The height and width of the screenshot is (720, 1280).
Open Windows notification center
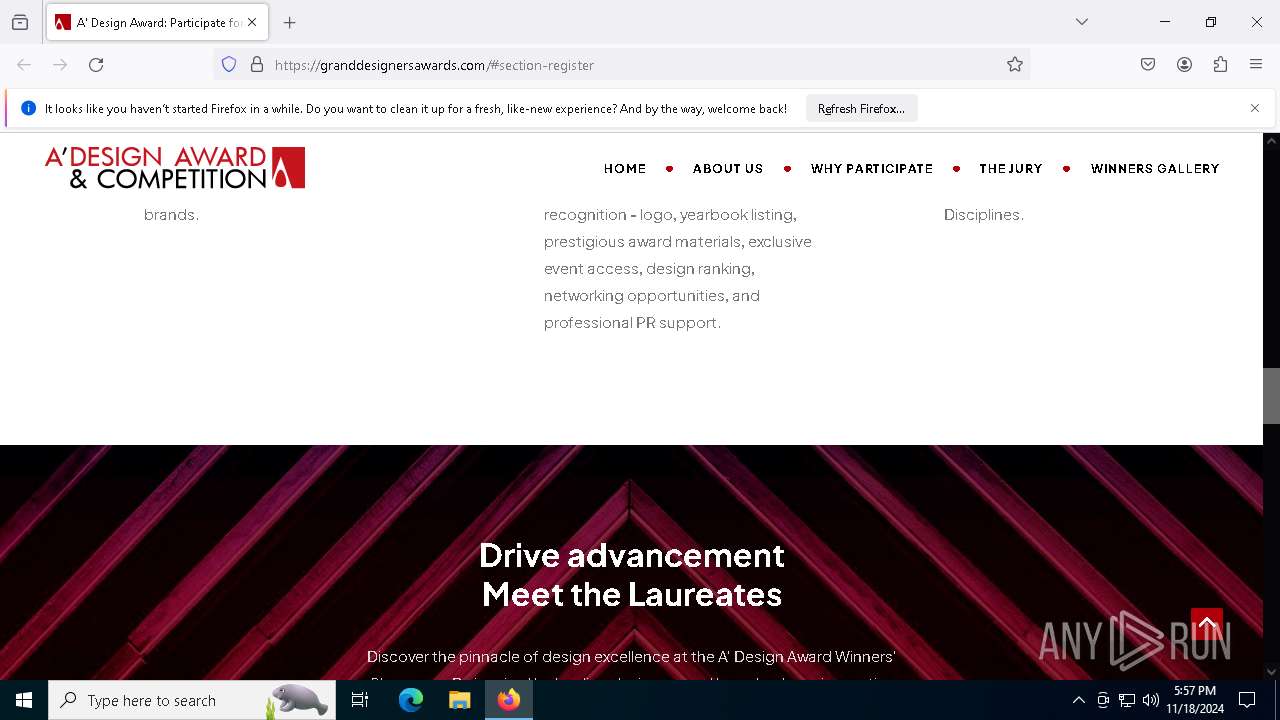(1247, 700)
